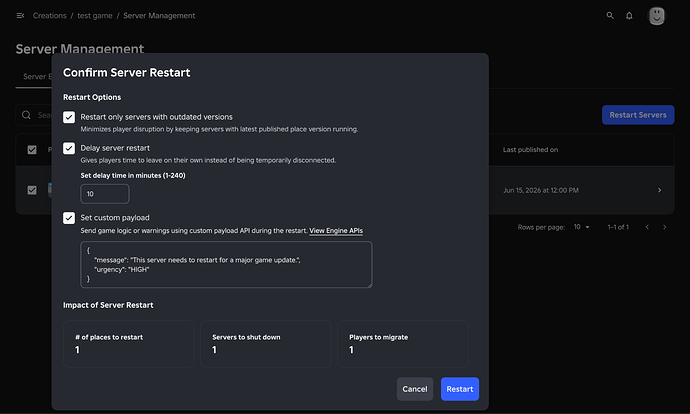
Task: Click 'Confirm Server Restart' dialog title
Action: 127,73
